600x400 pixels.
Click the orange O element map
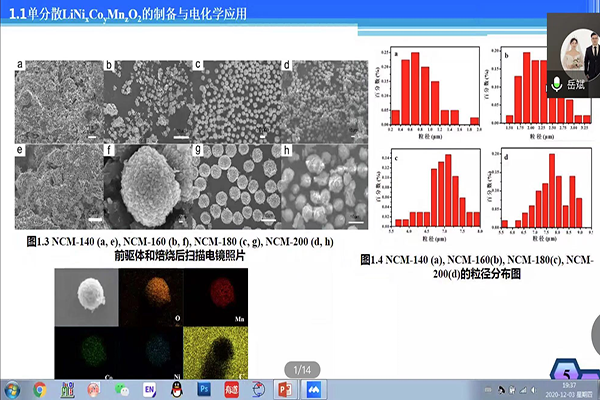(x=148, y=298)
